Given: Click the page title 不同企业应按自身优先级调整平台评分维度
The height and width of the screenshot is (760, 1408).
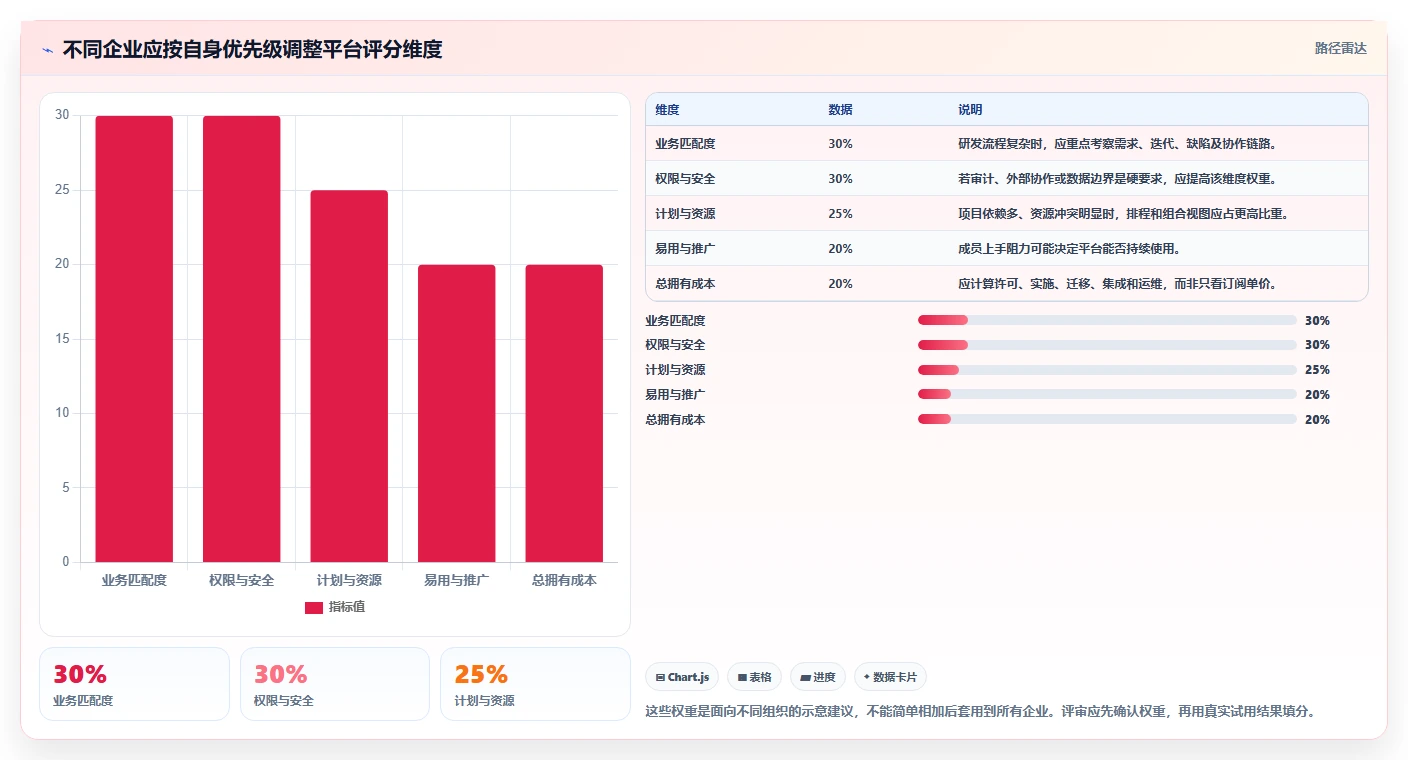Looking at the screenshot, I should point(252,50).
